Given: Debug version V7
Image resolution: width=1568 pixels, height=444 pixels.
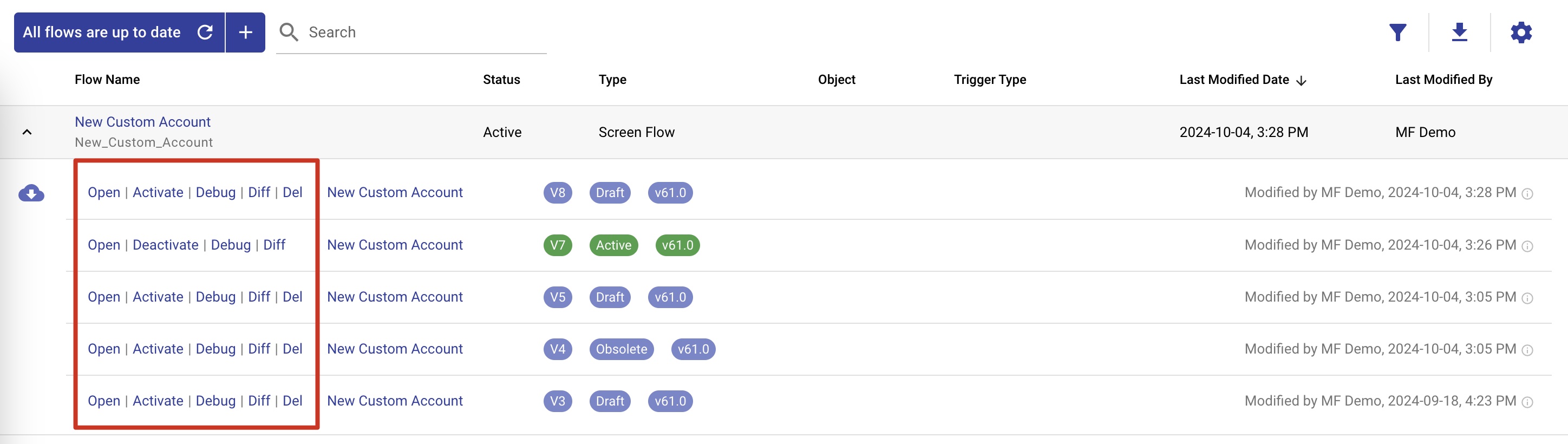Looking at the screenshot, I should point(231,245).
